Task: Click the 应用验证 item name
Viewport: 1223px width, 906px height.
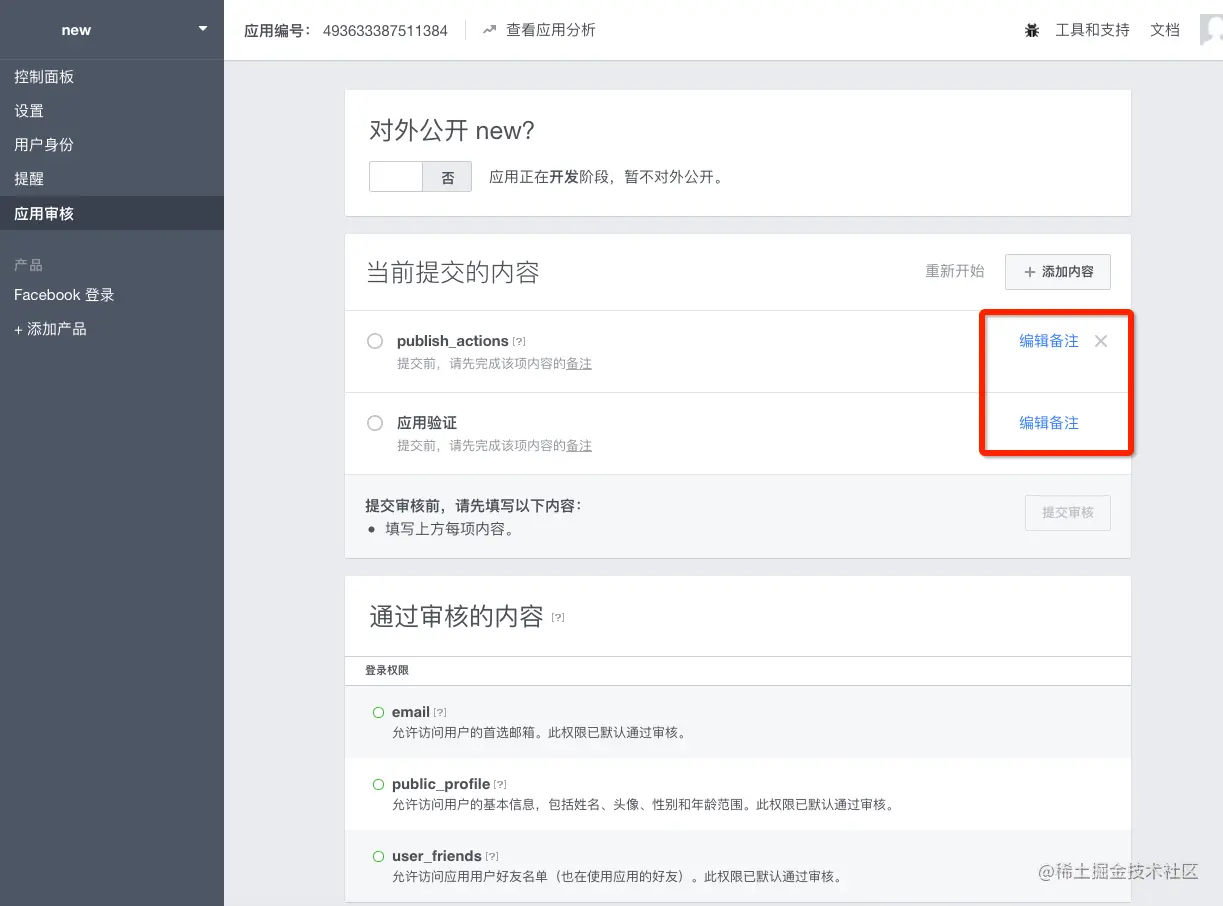Action: point(427,423)
